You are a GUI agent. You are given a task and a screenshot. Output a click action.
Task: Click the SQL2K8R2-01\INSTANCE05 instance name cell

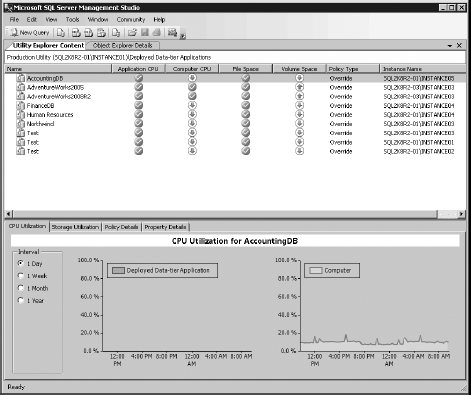pyautogui.click(x=419, y=78)
